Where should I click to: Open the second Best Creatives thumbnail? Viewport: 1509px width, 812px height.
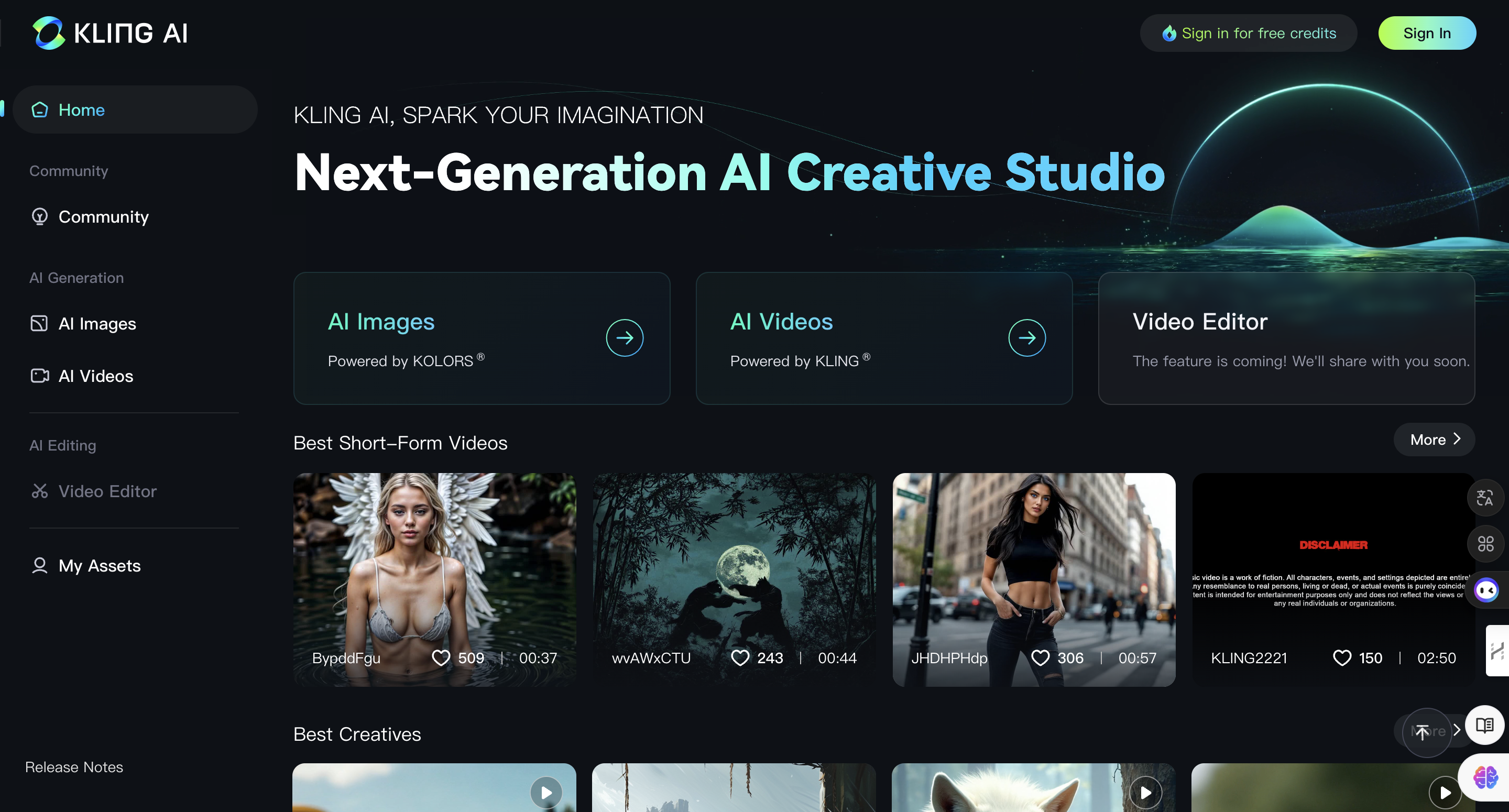734,787
